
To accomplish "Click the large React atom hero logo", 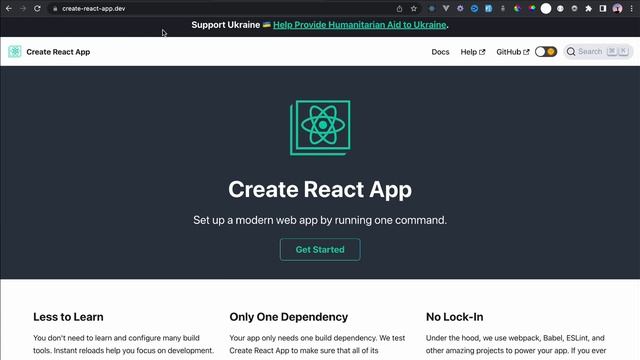I will pos(320,128).
